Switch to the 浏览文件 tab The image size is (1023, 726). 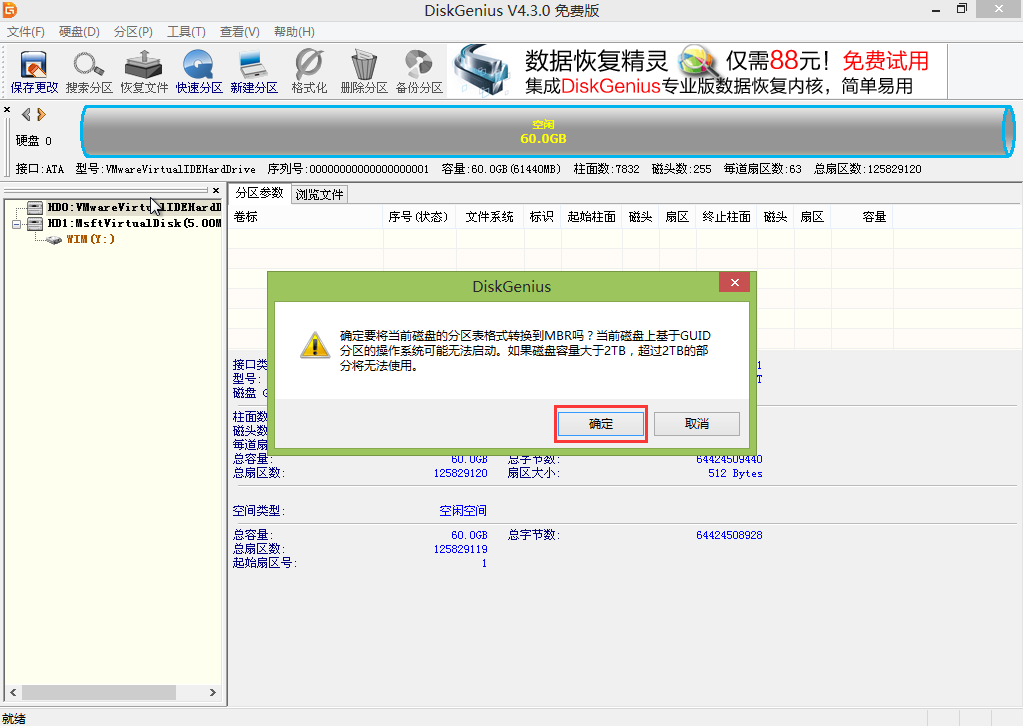tap(319, 194)
